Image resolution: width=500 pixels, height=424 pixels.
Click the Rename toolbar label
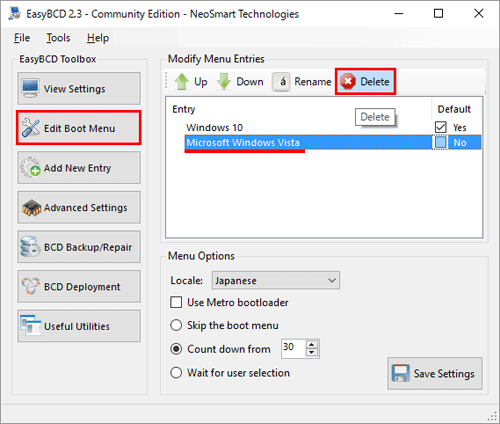tap(313, 82)
